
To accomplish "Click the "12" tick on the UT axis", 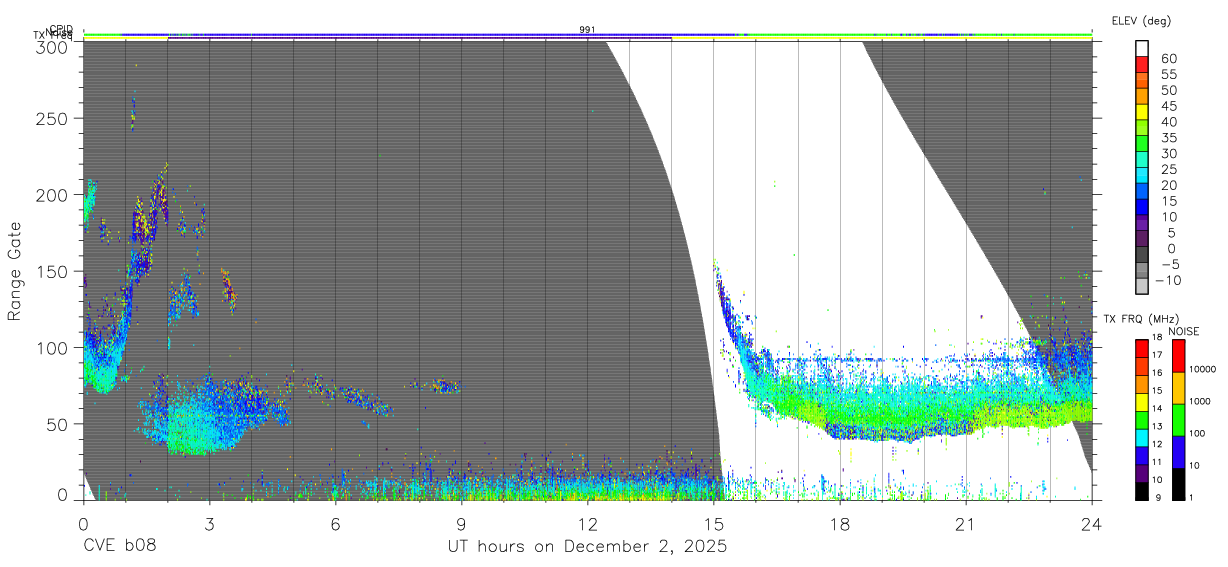I will pyautogui.click(x=587, y=524).
